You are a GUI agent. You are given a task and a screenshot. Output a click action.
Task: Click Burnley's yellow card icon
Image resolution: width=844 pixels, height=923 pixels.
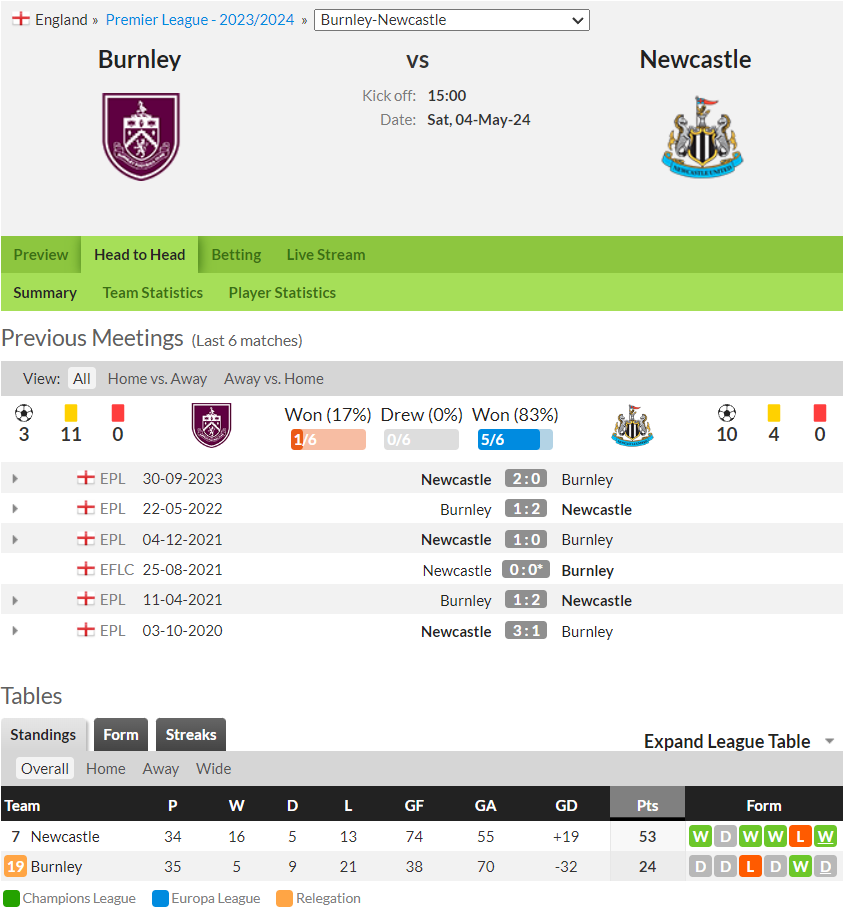71,413
